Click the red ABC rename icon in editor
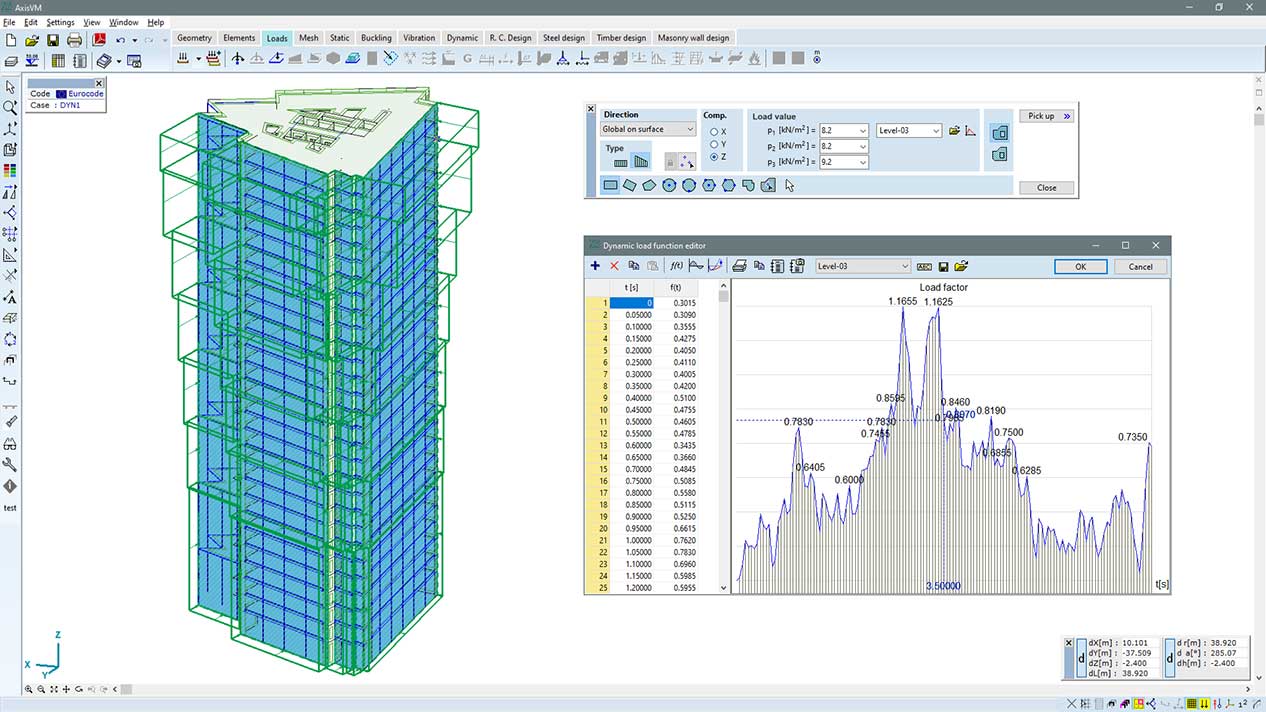Image resolution: width=1266 pixels, height=712 pixels. (x=924, y=267)
